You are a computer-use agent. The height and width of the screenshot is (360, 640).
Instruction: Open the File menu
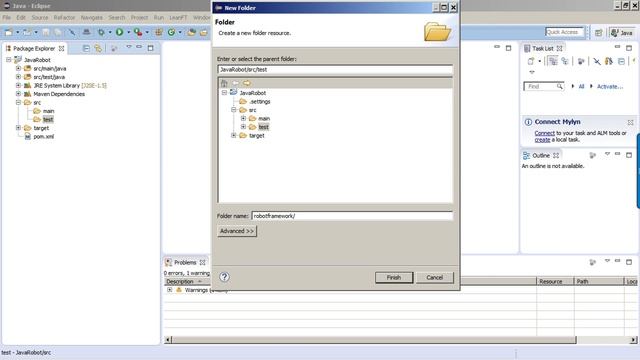click(7, 18)
